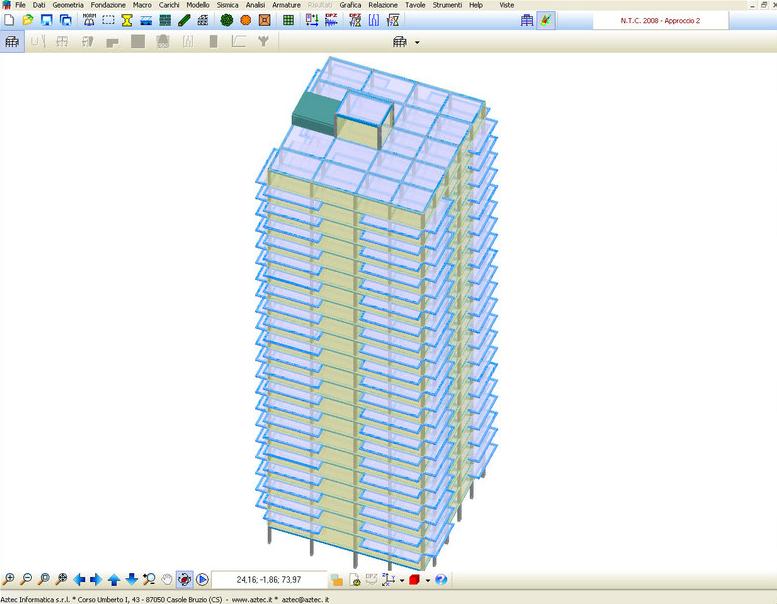The height and width of the screenshot is (604, 777).
Task: Click the blue Help question mark icon
Action: click(441, 579)
